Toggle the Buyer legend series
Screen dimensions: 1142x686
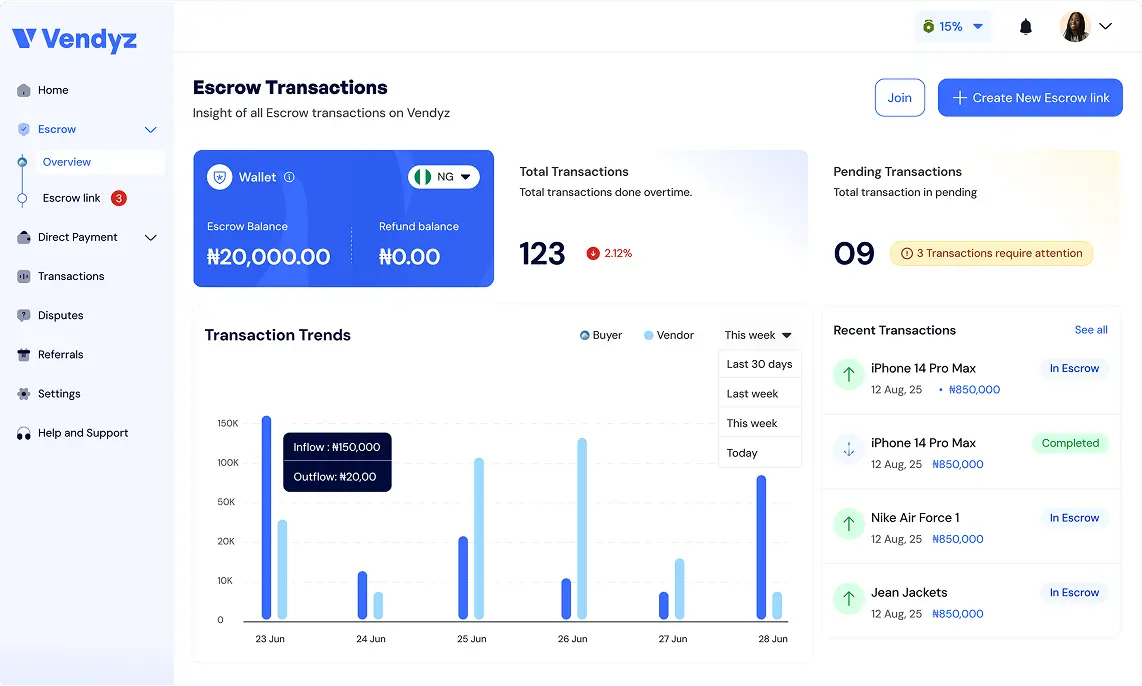[x=601, y=335]
